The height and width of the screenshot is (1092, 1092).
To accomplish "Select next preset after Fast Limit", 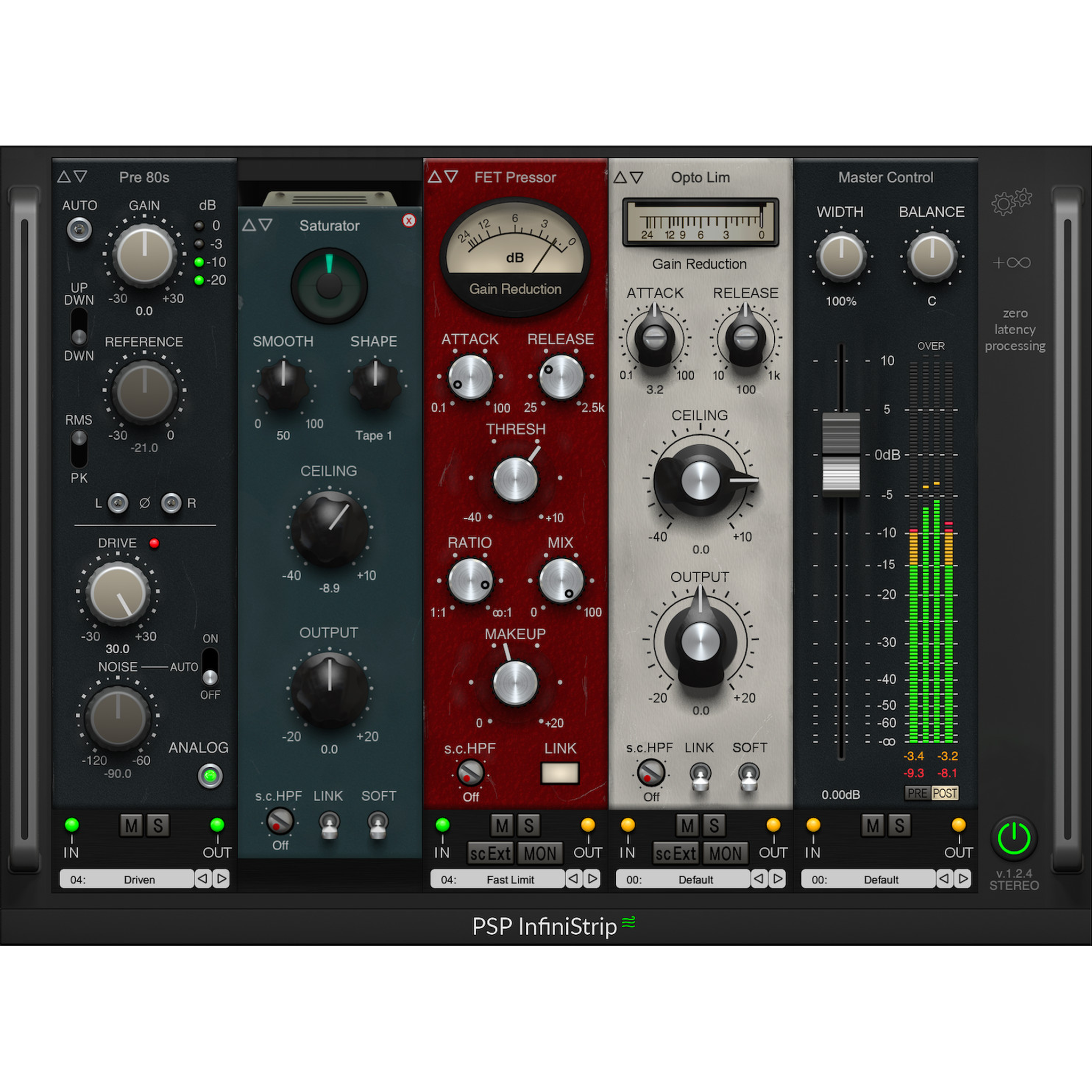I will (x=592, y=878).
